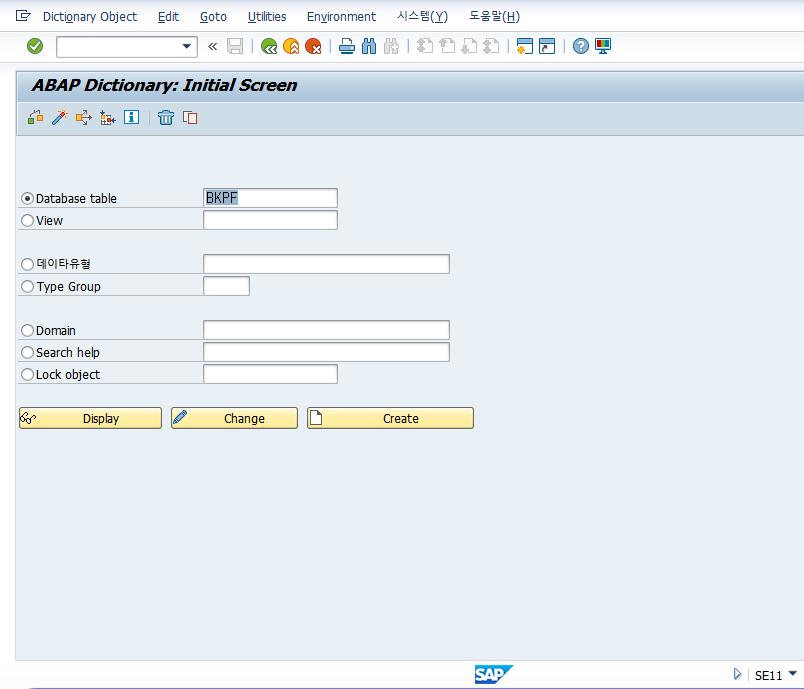804x689 pixels.
Task: Select the Lock object radio button
Action: point(27,374)
